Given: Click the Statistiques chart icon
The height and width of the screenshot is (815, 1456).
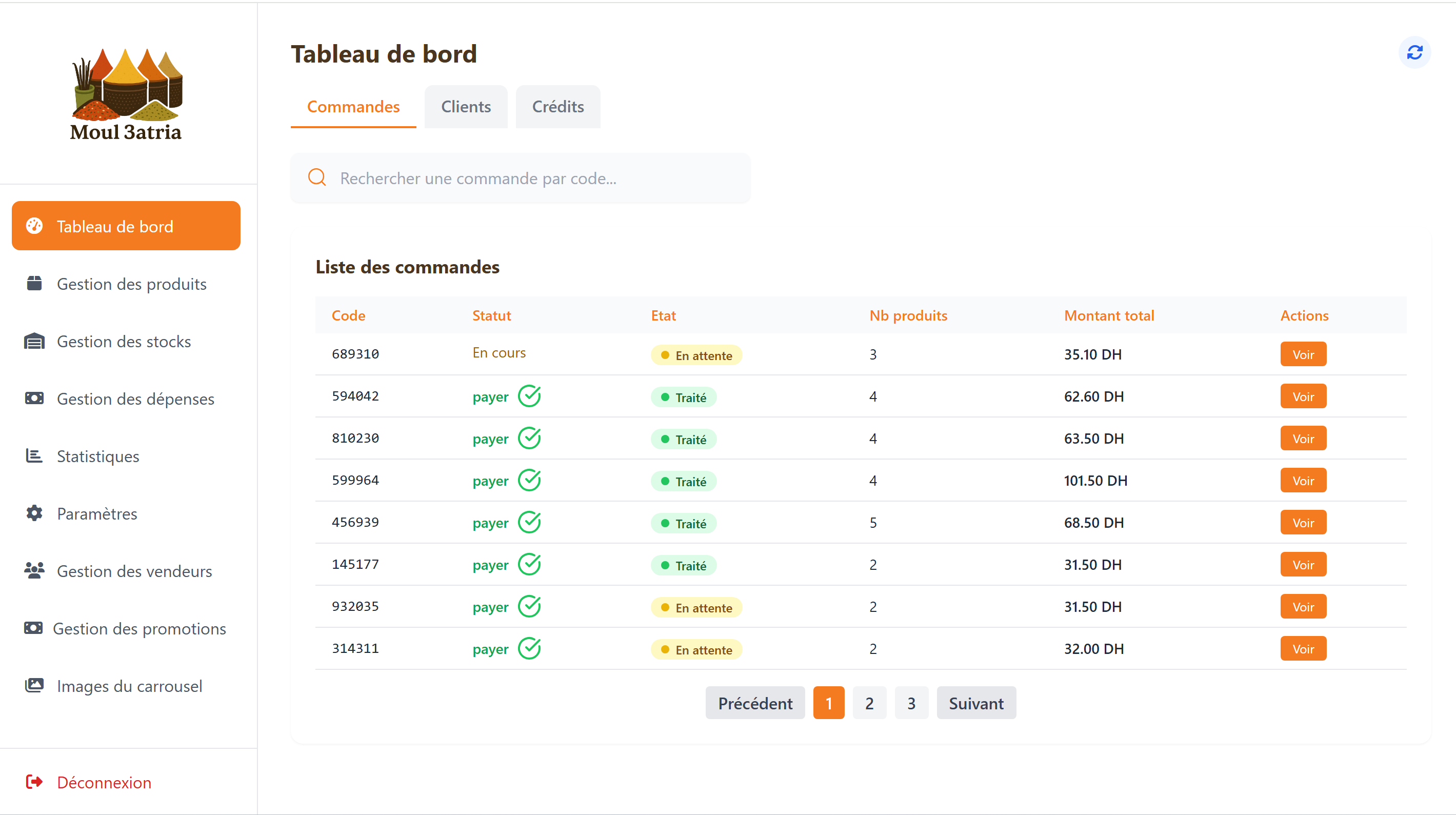Looking at the screenshot, I should (34, 455).
